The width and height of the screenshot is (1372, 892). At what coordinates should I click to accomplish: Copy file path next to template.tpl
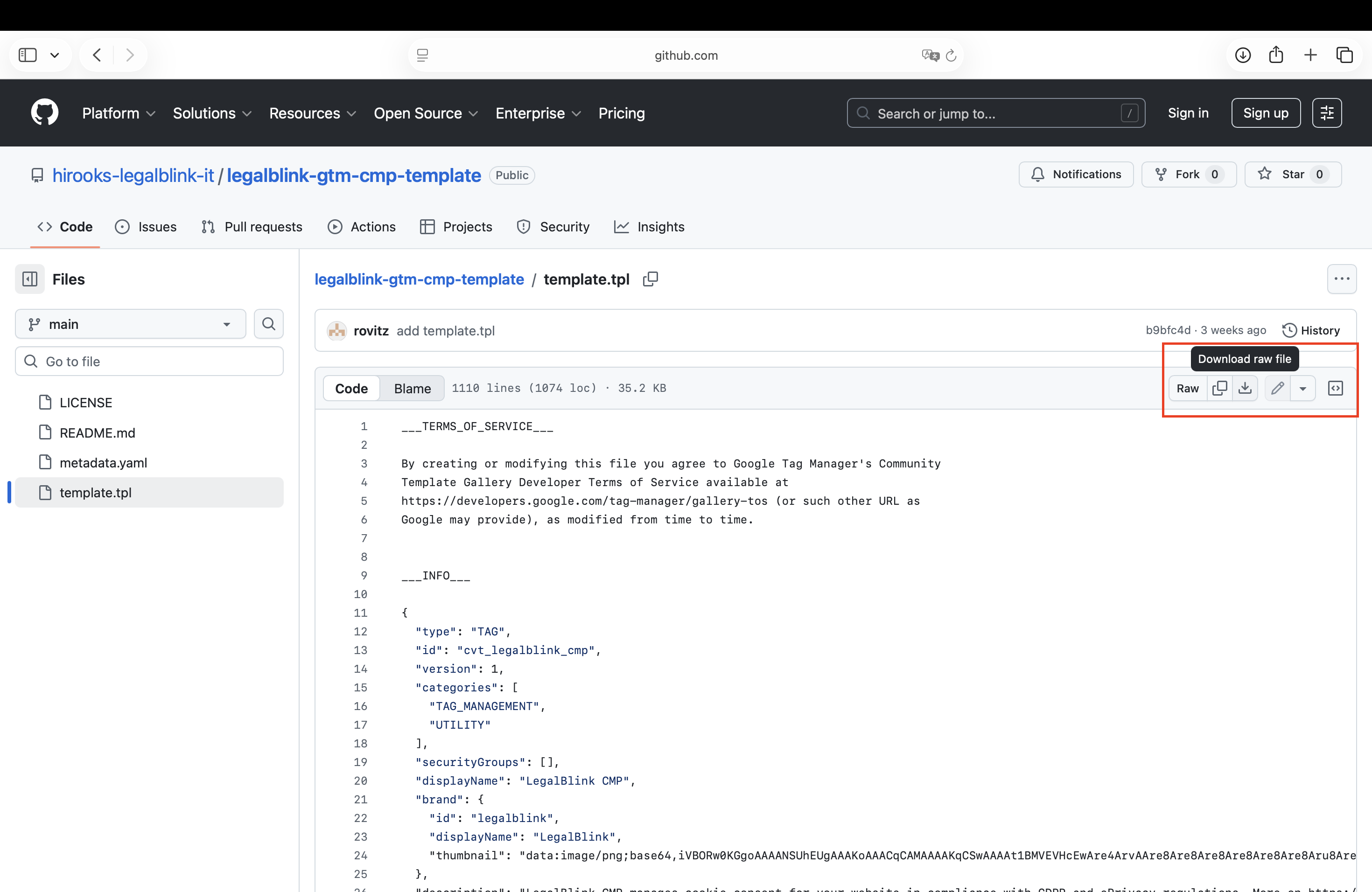(x=650, y=279)
